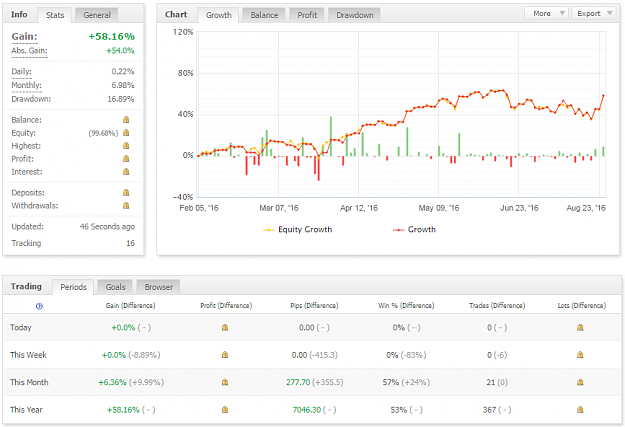This screenshot has height=427, width=625.
Task: Click the Pips (Difference) column header
Action: 314,306
